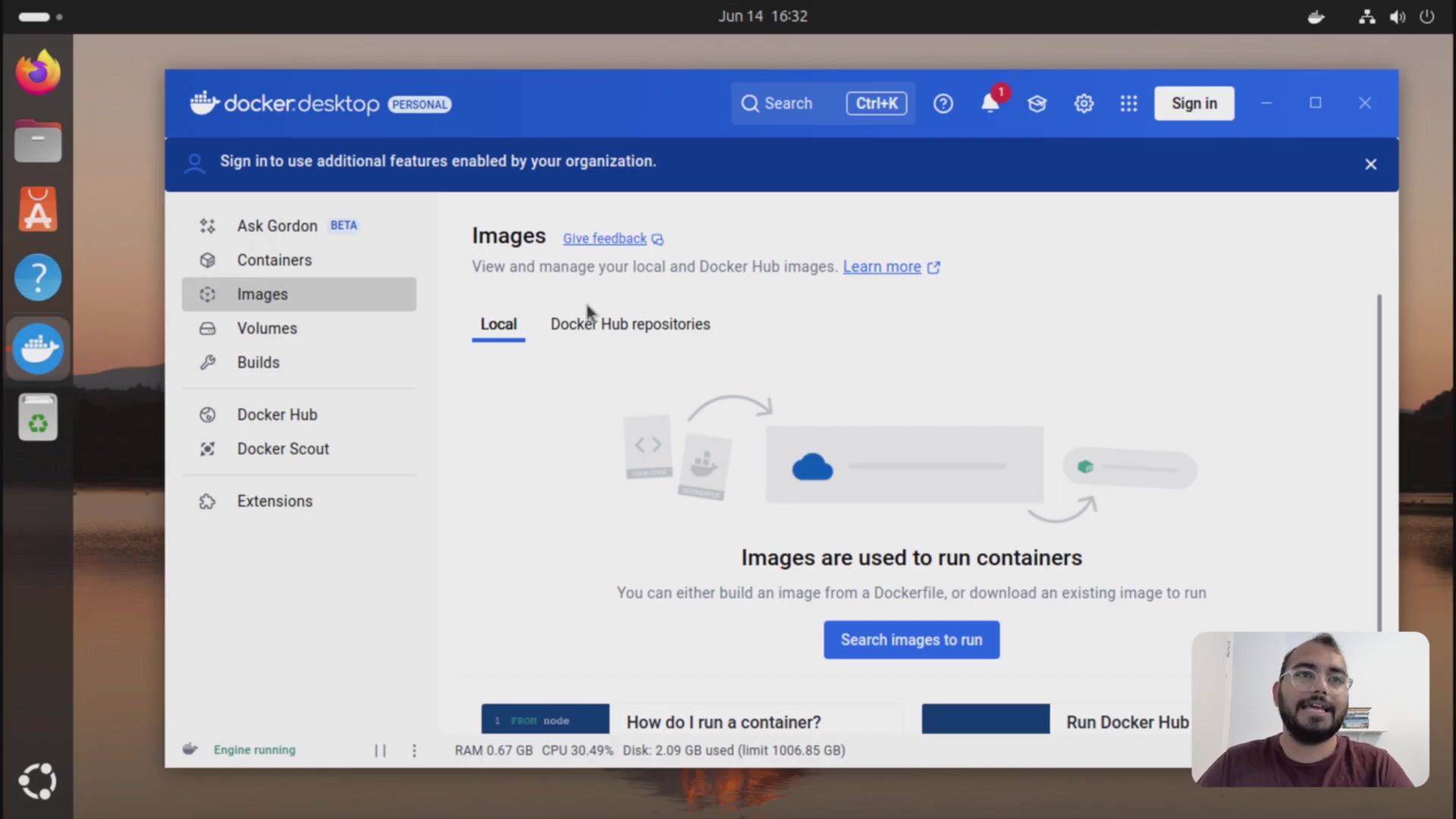Click the Sign in button
The height and width of the screenshot is (819, 1456).
[1194, 103]
